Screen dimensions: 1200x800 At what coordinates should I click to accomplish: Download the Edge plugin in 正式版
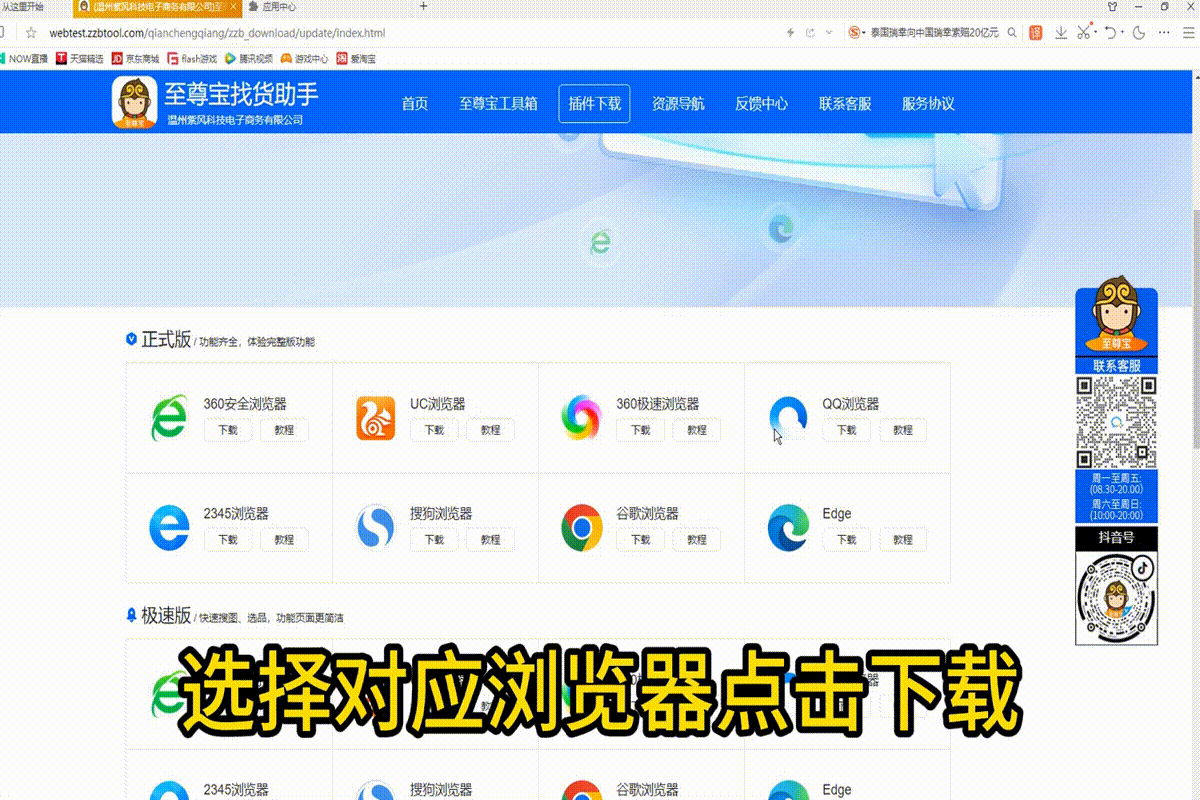tap(846, 540)
